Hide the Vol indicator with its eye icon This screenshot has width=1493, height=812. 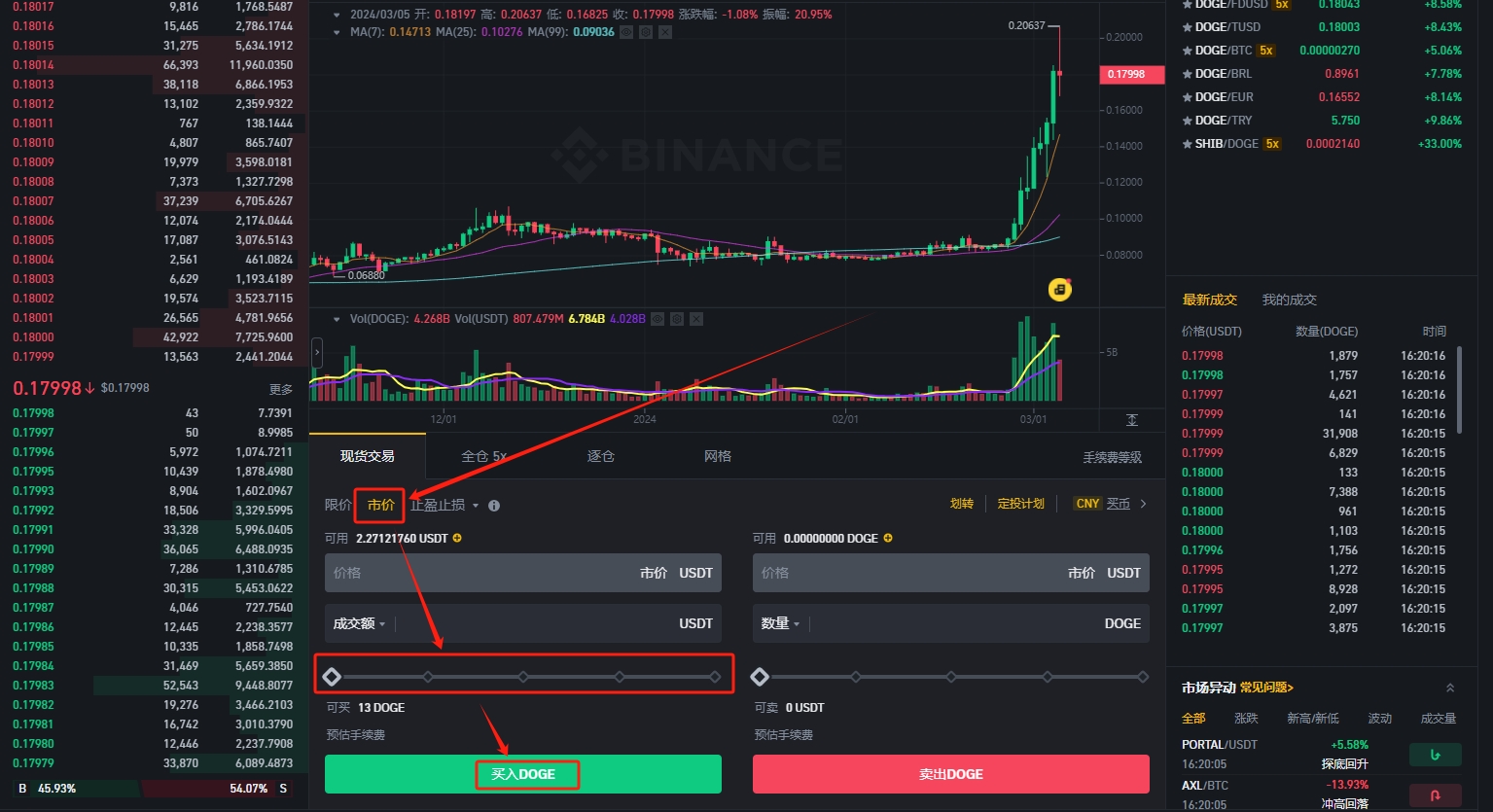click(658, 319)
